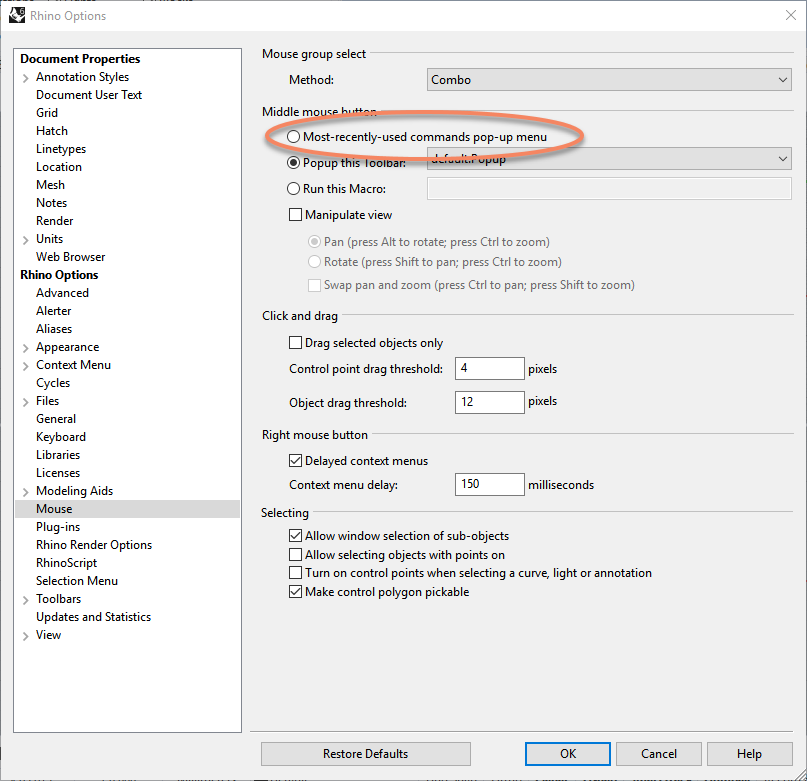The width and height of the screenshot is (807, 781).
Task: Select Most-recently-used commands pop-up menu radio
Action: (x=293, y=136)
